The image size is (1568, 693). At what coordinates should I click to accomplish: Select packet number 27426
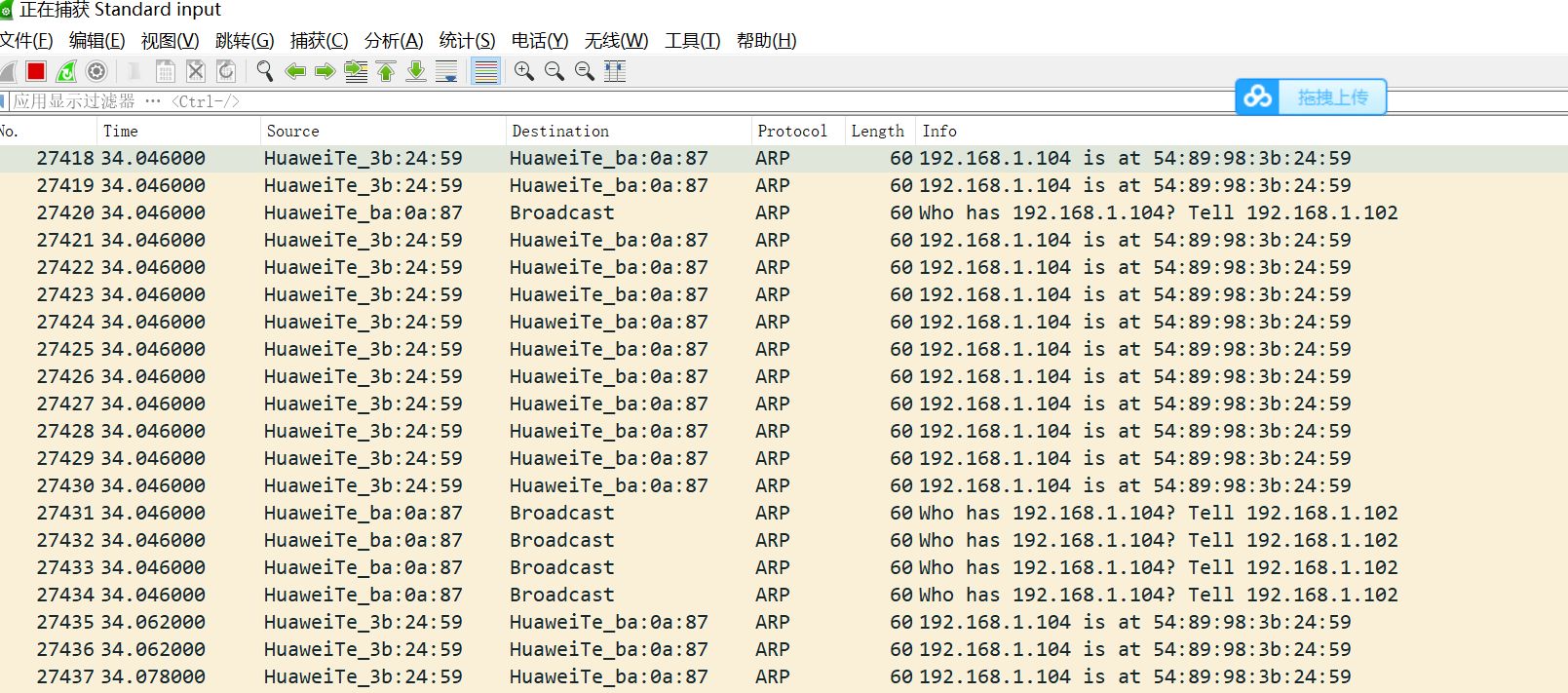coord(65,376)
